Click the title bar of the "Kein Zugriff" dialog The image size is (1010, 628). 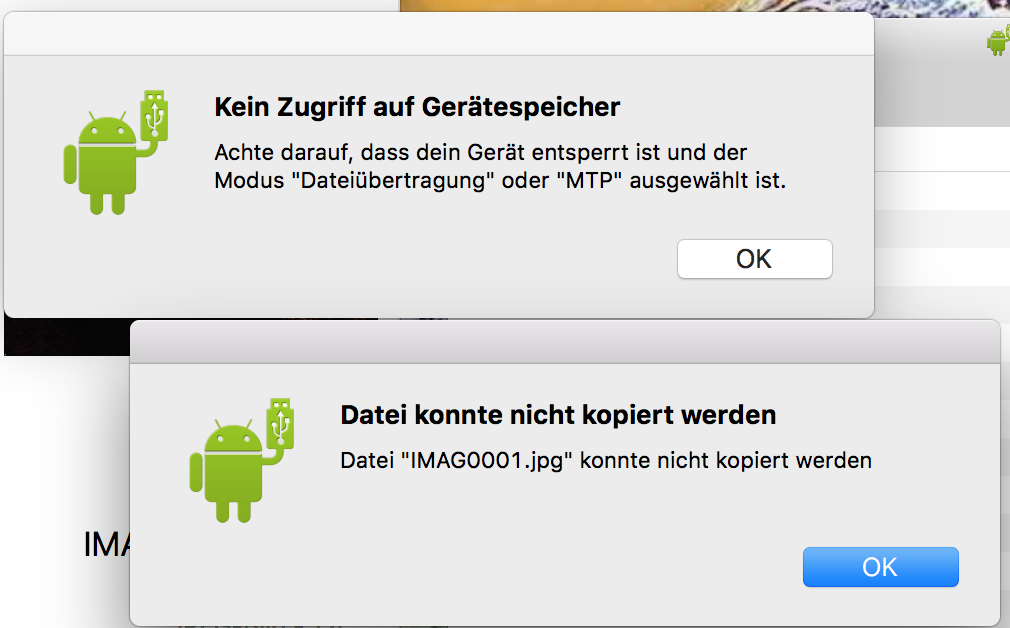439,33
